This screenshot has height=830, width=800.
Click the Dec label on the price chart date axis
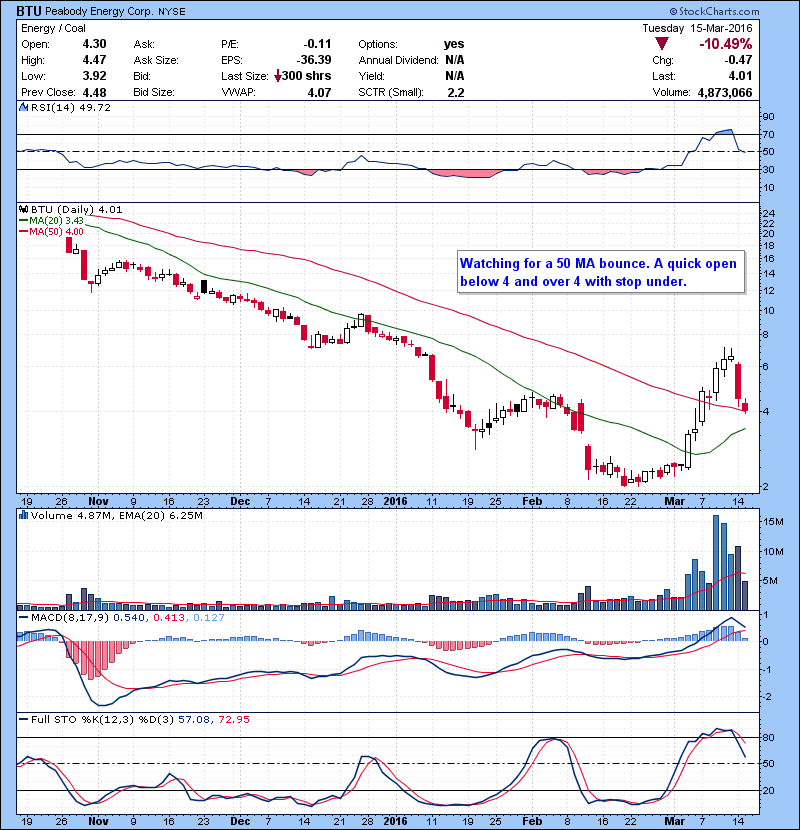tap(240, 501)
